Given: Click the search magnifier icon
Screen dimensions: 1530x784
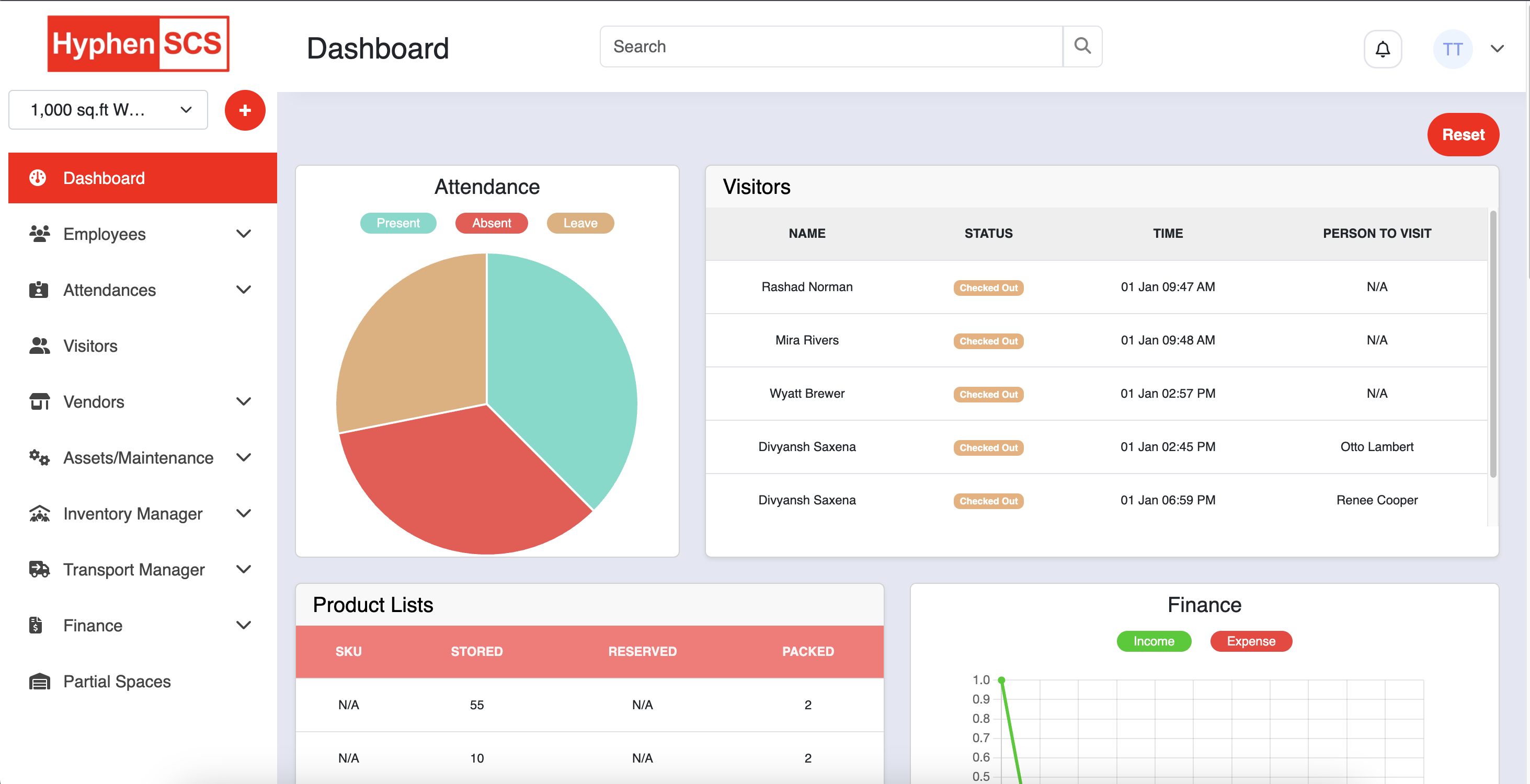Looking at the screenshot, I should tap(1082, 47).
